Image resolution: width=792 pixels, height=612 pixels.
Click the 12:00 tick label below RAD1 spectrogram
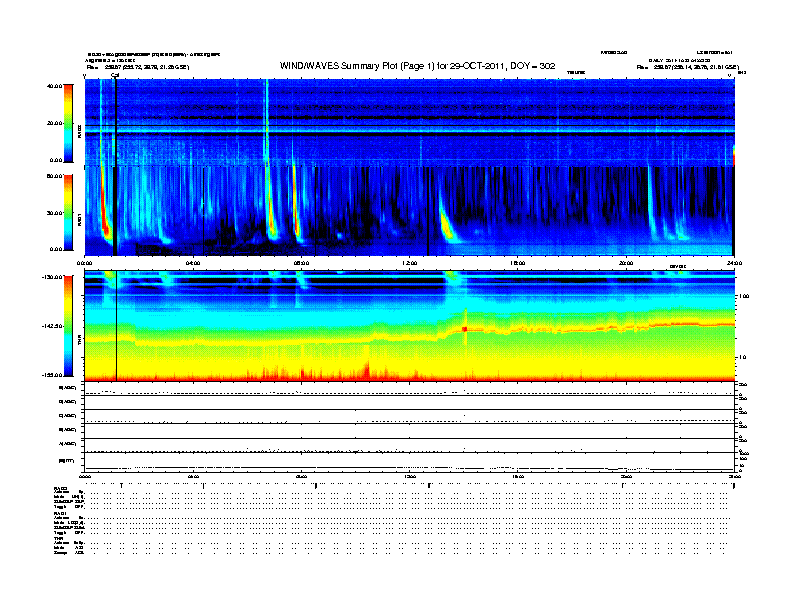pos(410,263)
